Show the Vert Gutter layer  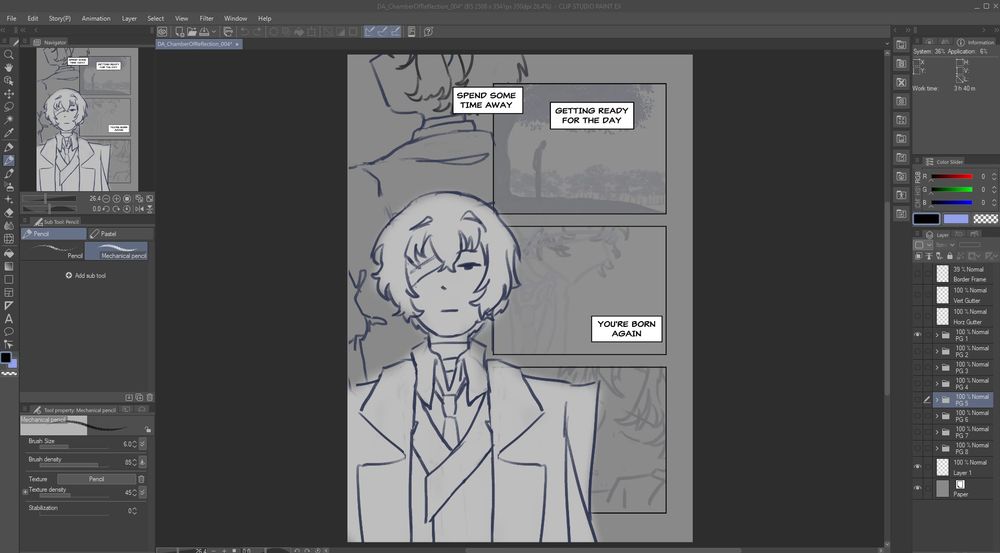(918, 295)
